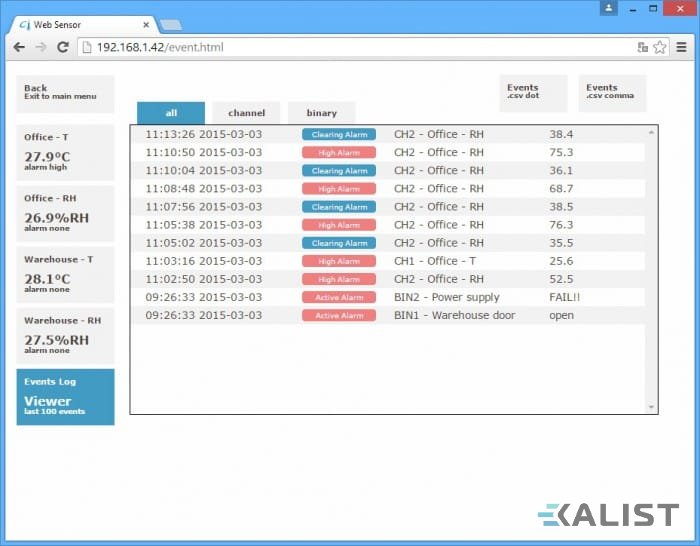
Task: Click the value 76.3
Action: pos(561,225)
